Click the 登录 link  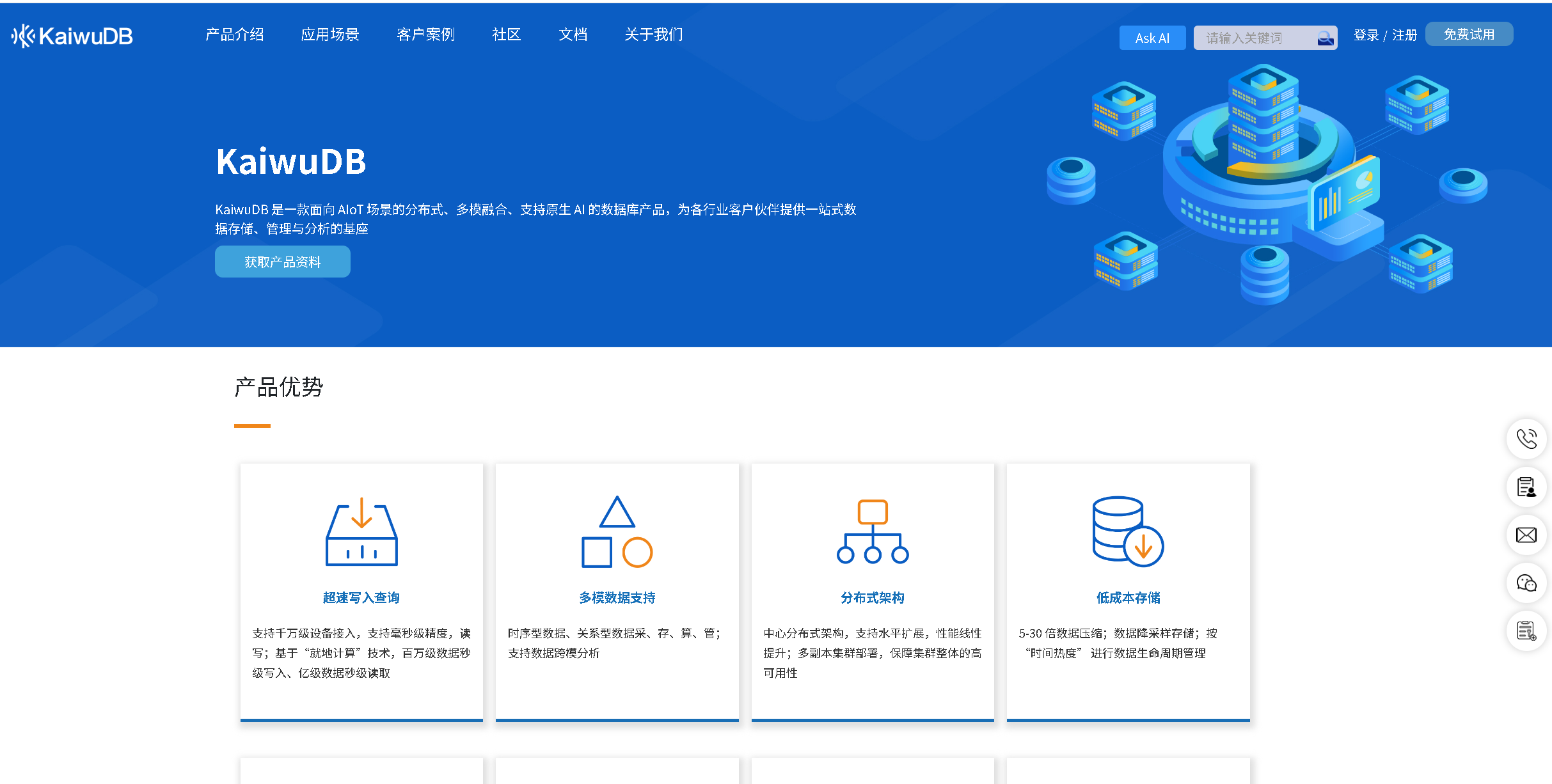(1366, 35)
